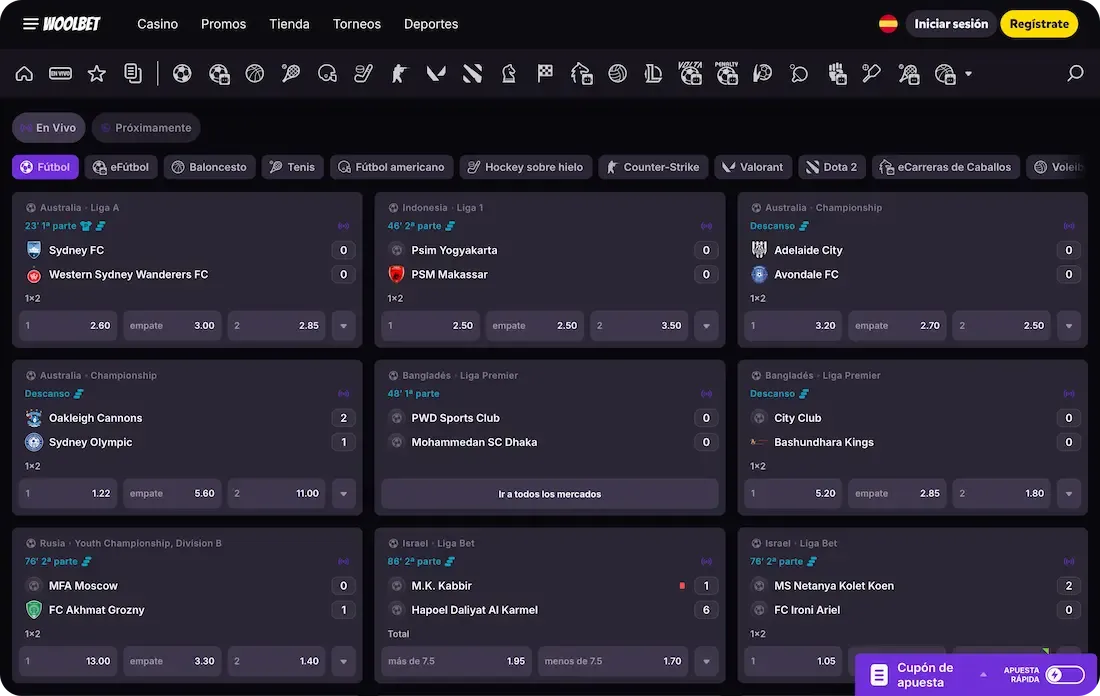The image size is (1100, 696).
Task: Select the Valorant icon in sports bar
Action: tap(436, 73)
